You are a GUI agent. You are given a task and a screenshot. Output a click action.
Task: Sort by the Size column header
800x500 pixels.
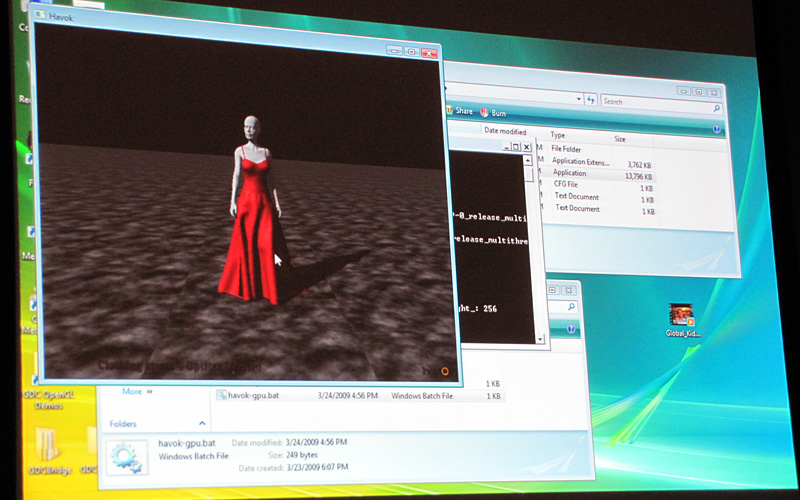[619, 139]
